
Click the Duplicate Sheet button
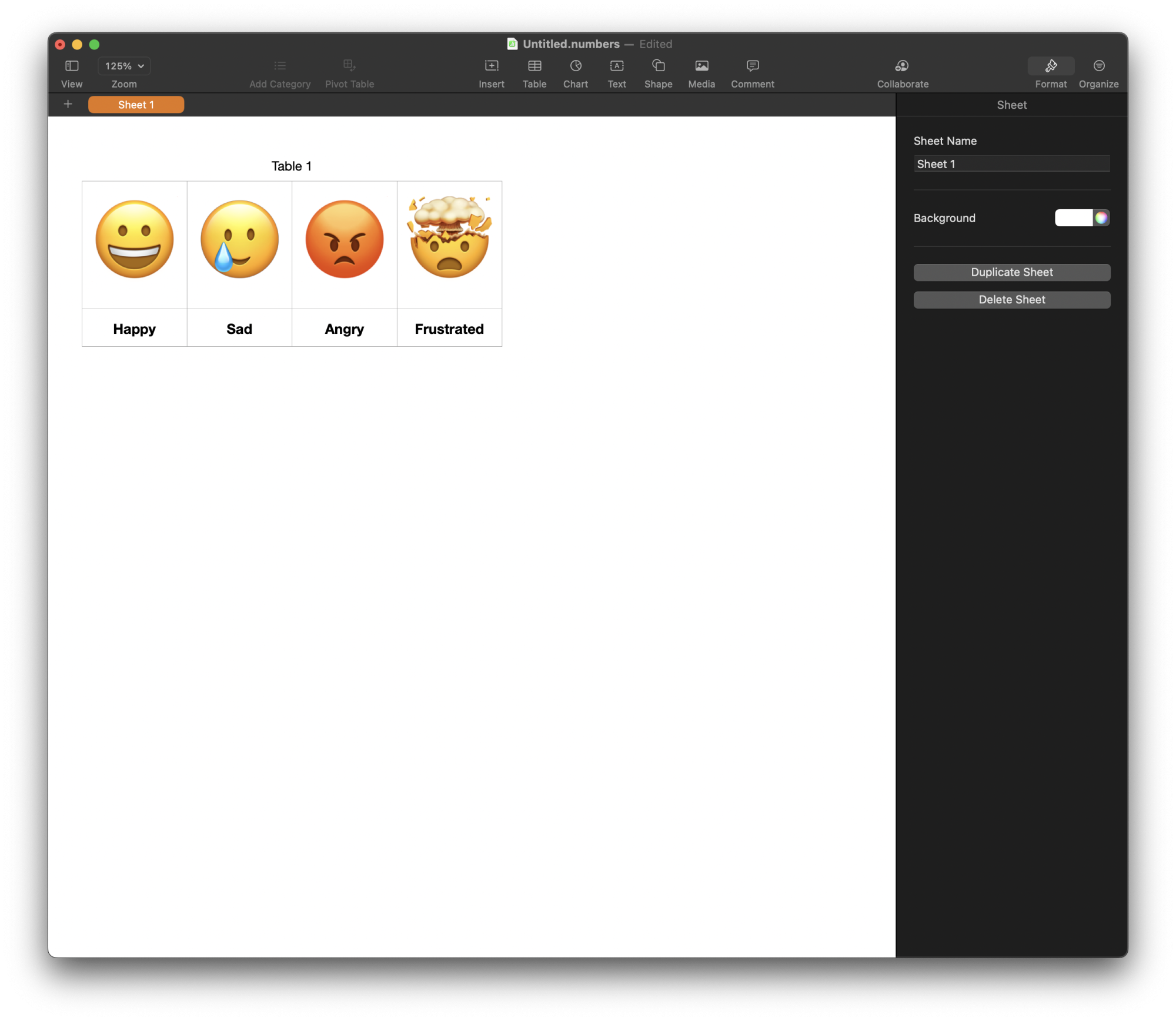point(1011,272)
